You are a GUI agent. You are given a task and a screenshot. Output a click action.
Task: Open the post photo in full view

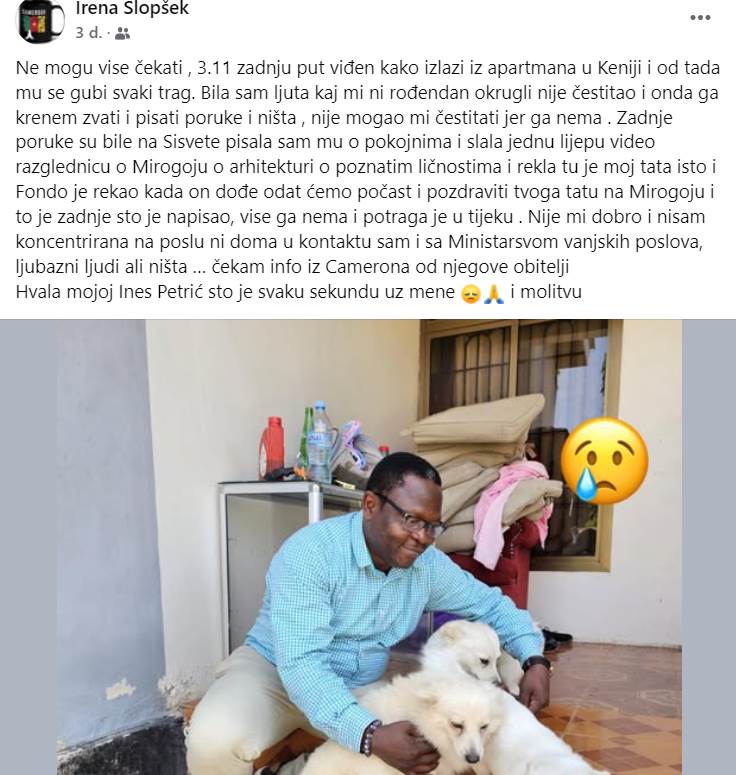click(x=368, y=547)
